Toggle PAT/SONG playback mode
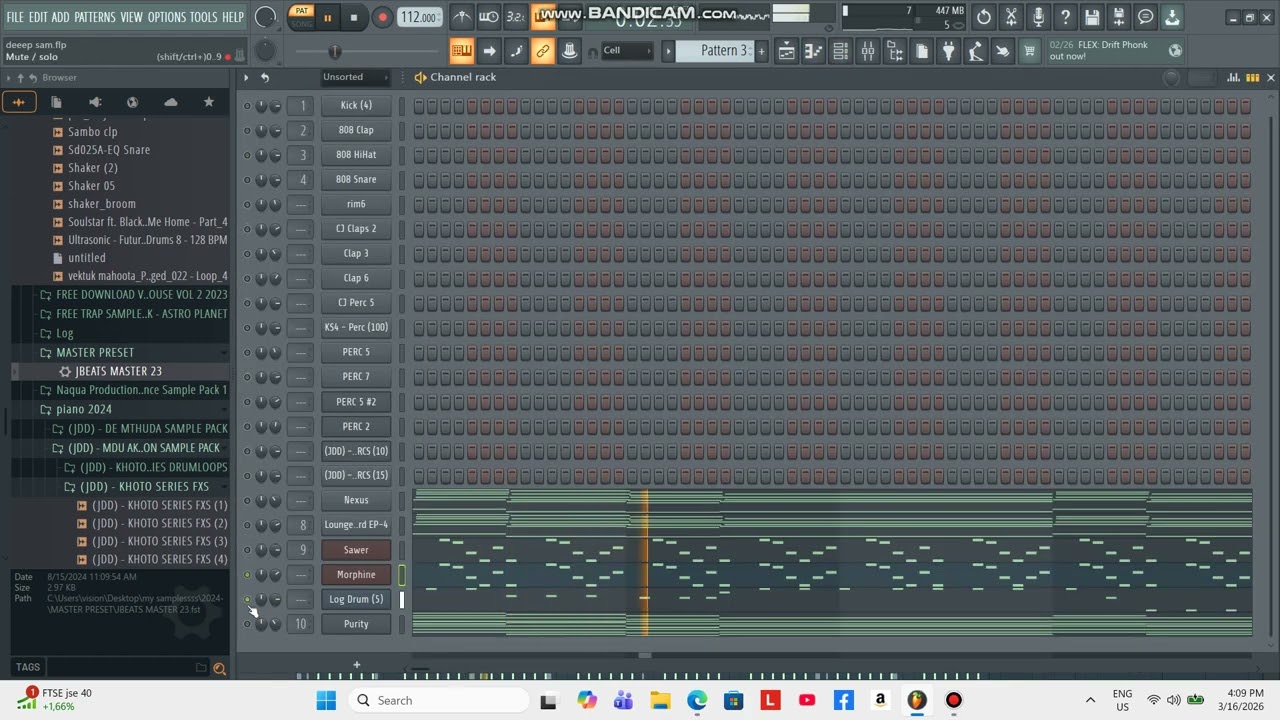1280x720 pixels. pyautogui.click(x=301, y=17)
